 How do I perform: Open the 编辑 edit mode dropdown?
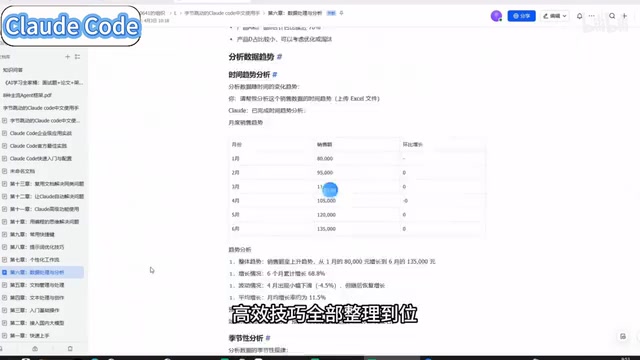(x=555, y=16)
